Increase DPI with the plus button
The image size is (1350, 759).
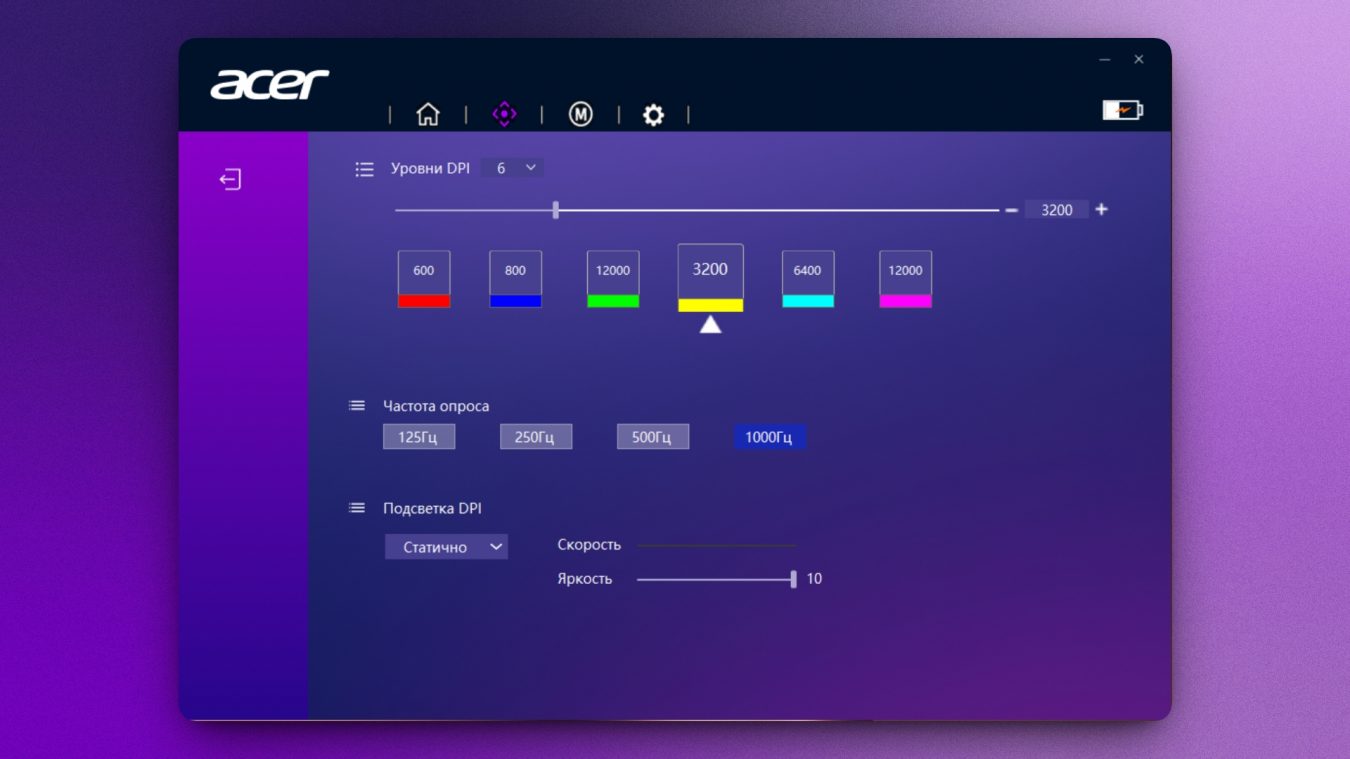point(1101,209)
